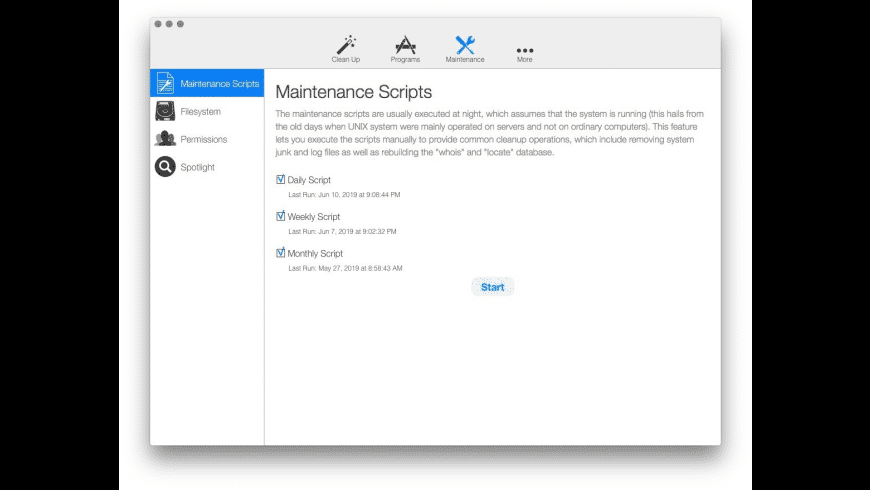This screenshot has width=870, height=490.
Task: Open the Programs toolbar icon
Action: 405,45
